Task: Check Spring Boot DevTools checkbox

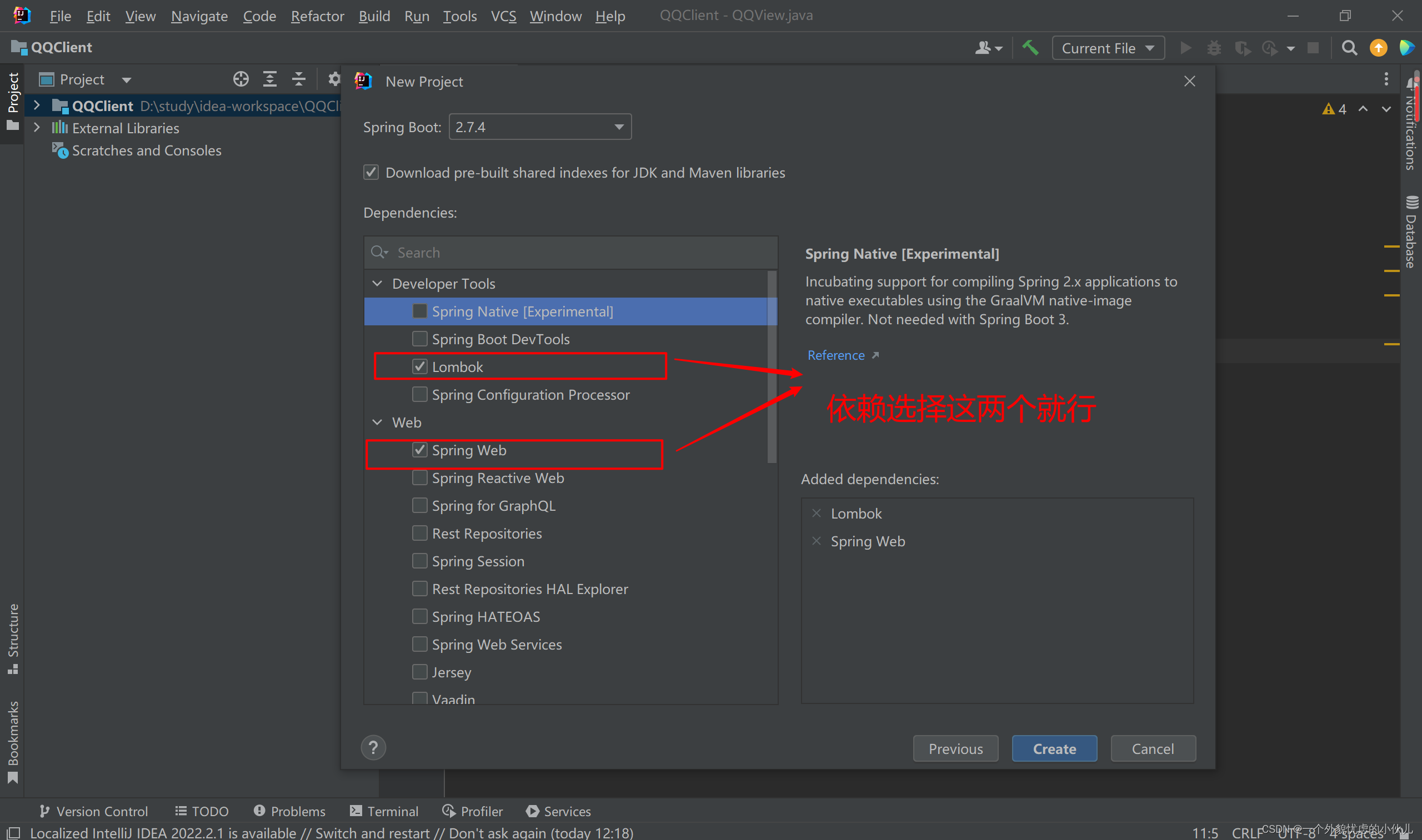Action: point(419,339)
